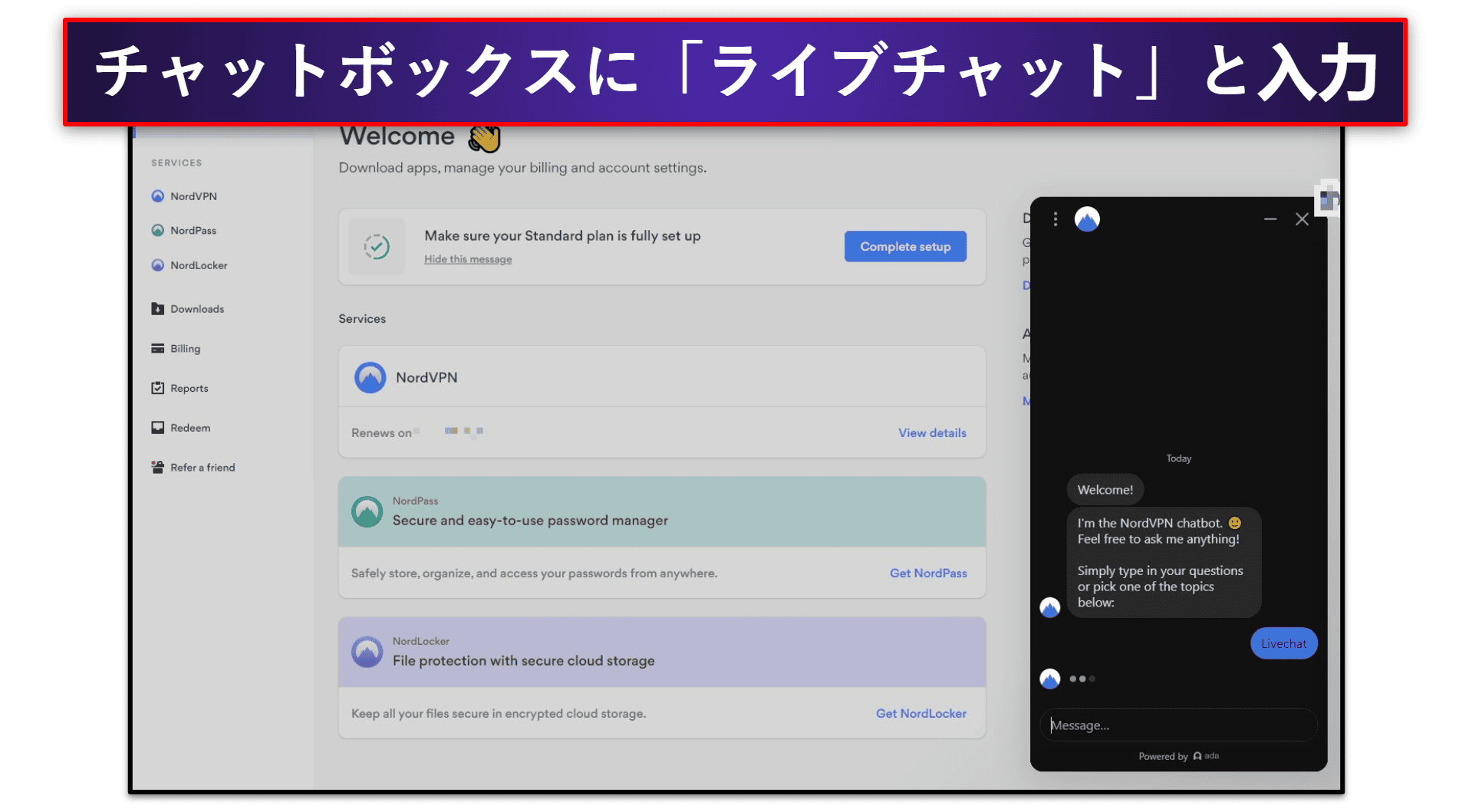Click the NordVPN logo in services card
The image size is (1472, 812).
coord(370,377)
